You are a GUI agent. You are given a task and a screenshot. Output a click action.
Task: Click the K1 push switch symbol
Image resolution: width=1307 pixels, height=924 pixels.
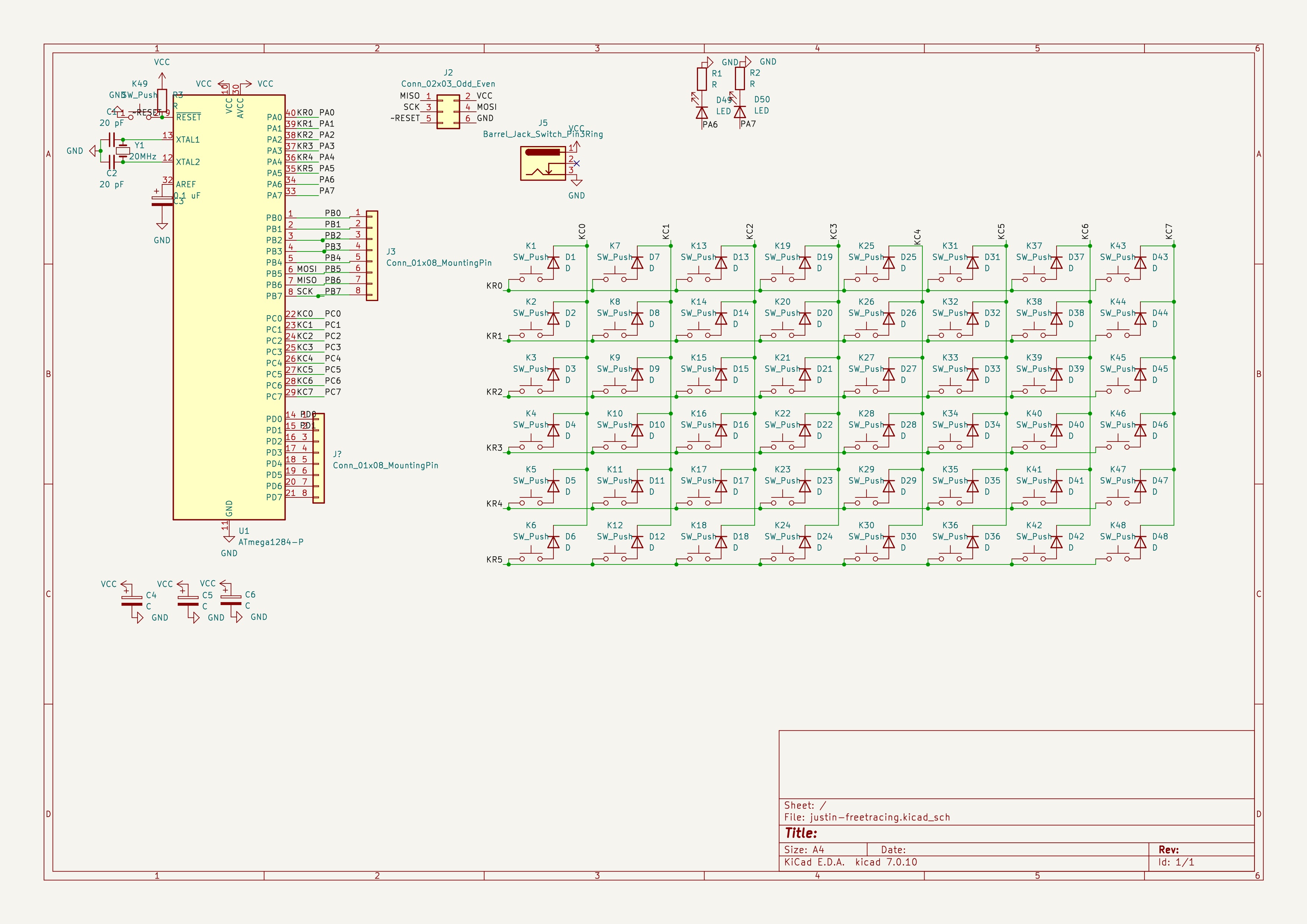pos(531,275)
